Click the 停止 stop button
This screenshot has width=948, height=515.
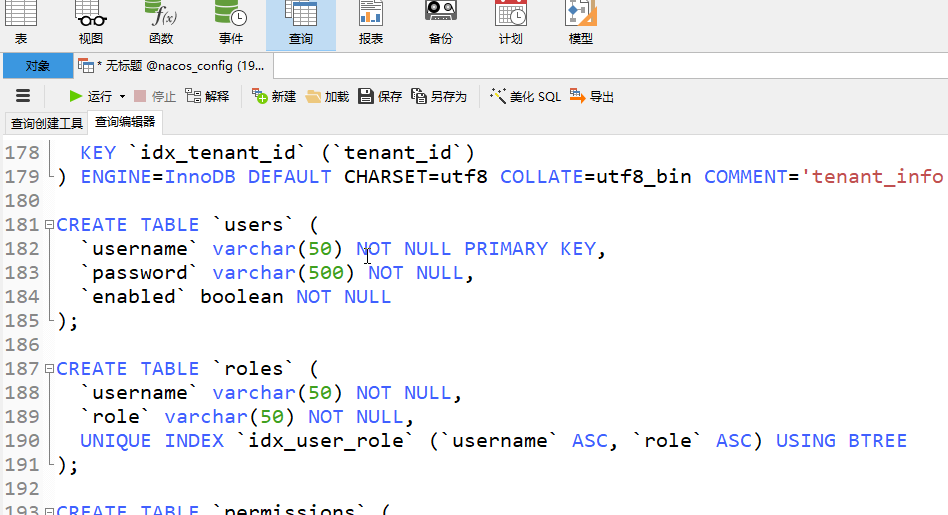[x=155, y=96]
